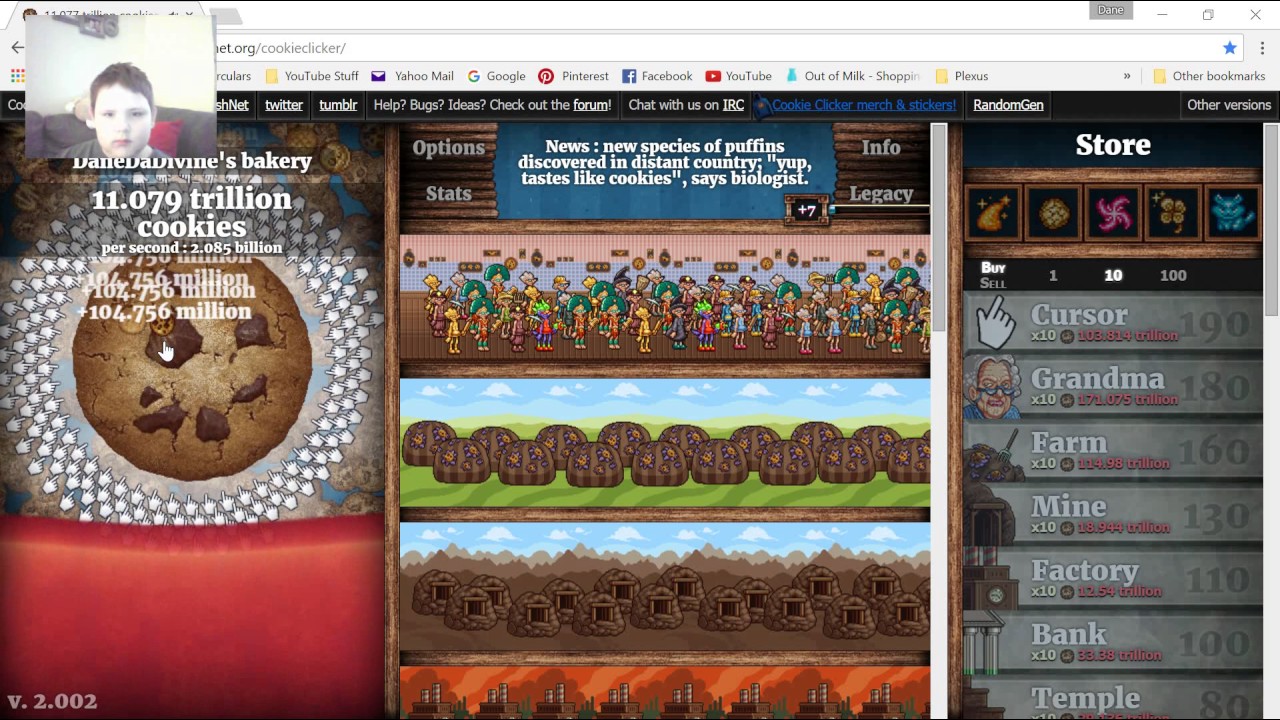Open the Info menu
This screenshot has height=720, width=1280.
pos(881,147)
